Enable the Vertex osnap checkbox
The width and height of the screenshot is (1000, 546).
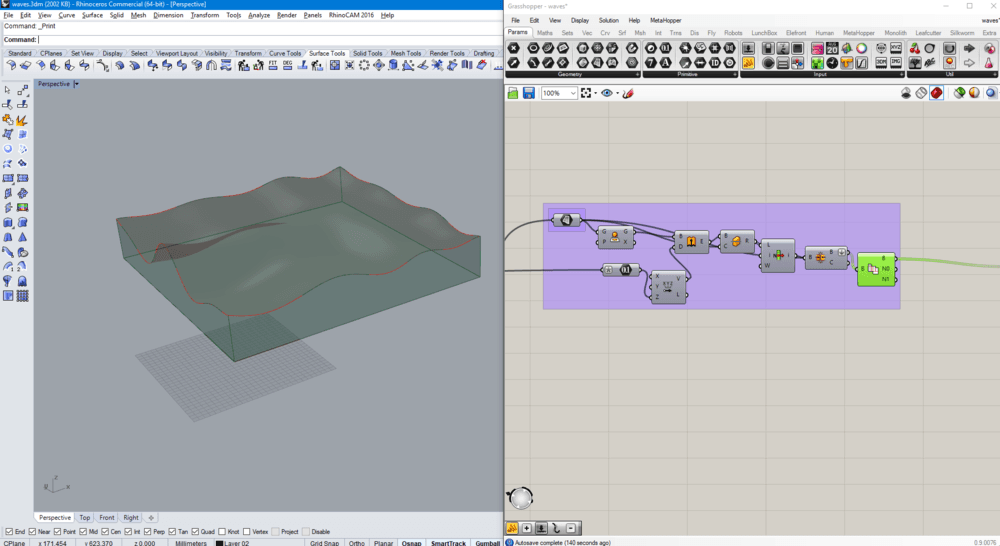(247, 531)
